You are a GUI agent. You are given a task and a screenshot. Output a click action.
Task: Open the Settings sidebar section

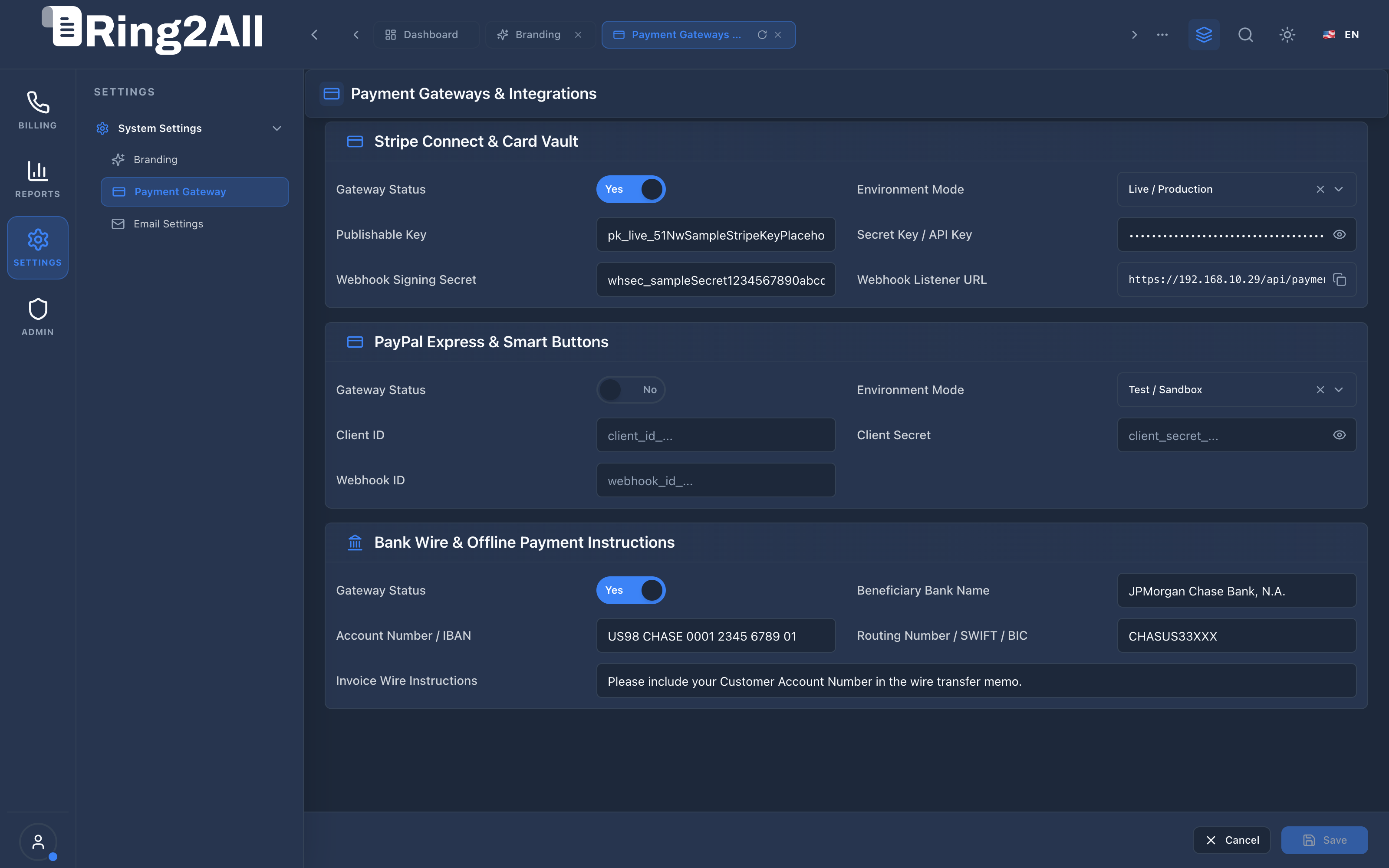point(38,247)
